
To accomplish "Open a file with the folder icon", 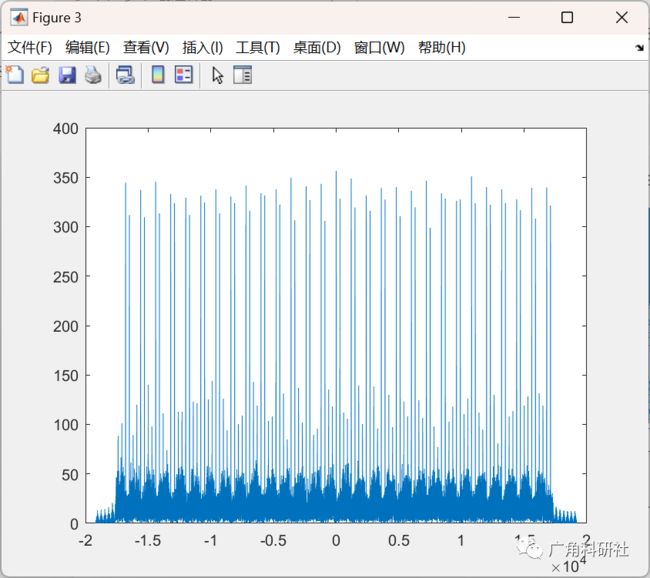I will (x=41, y=75).
